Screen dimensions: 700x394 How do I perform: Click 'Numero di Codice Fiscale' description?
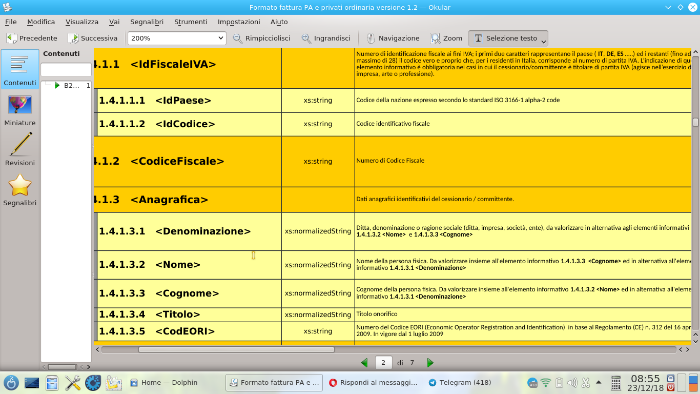390,161
